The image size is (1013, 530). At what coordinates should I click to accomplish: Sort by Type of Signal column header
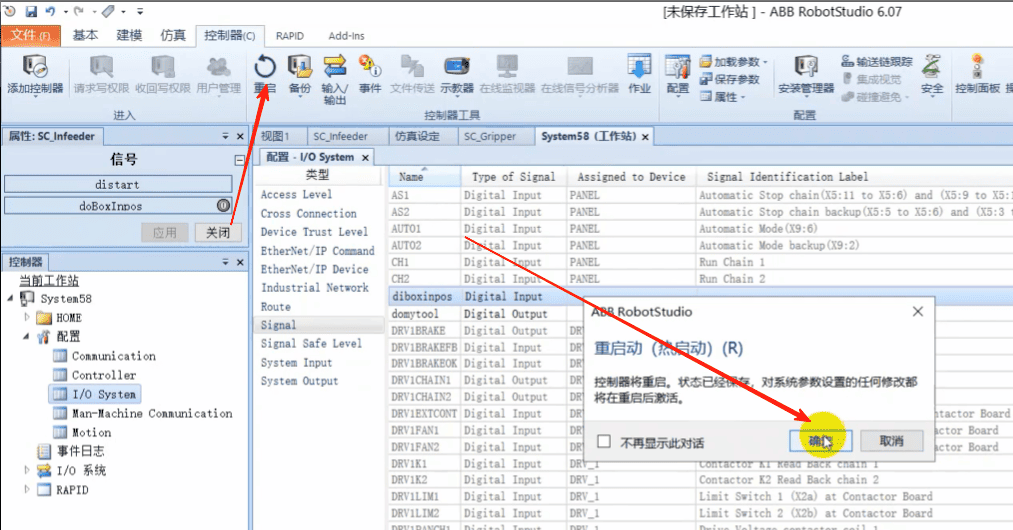click(514, 176)
